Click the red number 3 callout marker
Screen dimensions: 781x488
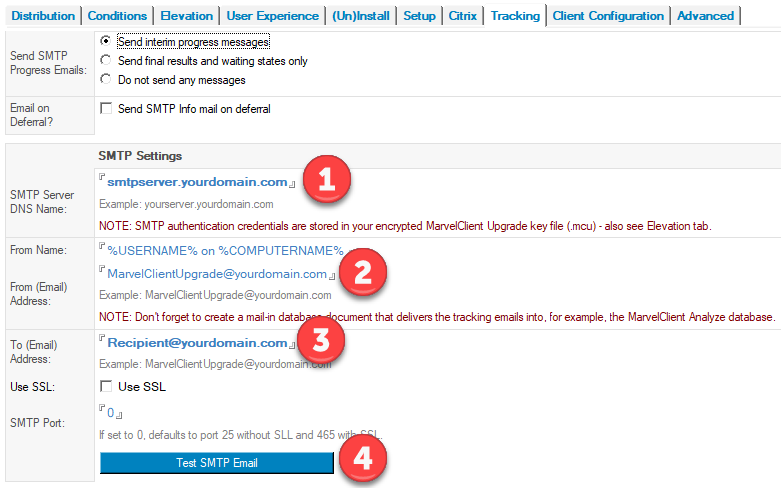[321, 341]
